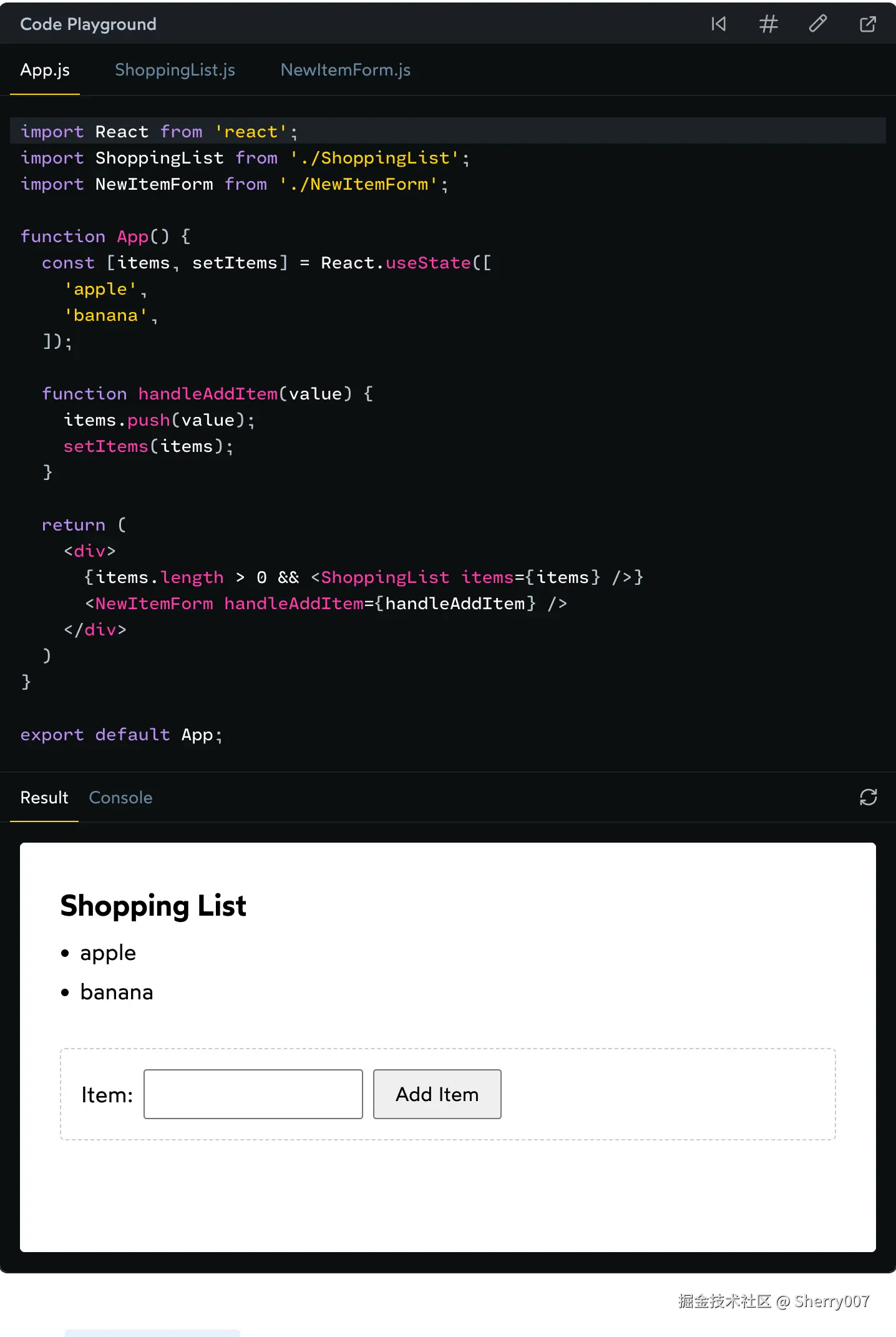This screenshot has width=896, height=1337.
Task: Select the Result tab
Action: [44, 798]
